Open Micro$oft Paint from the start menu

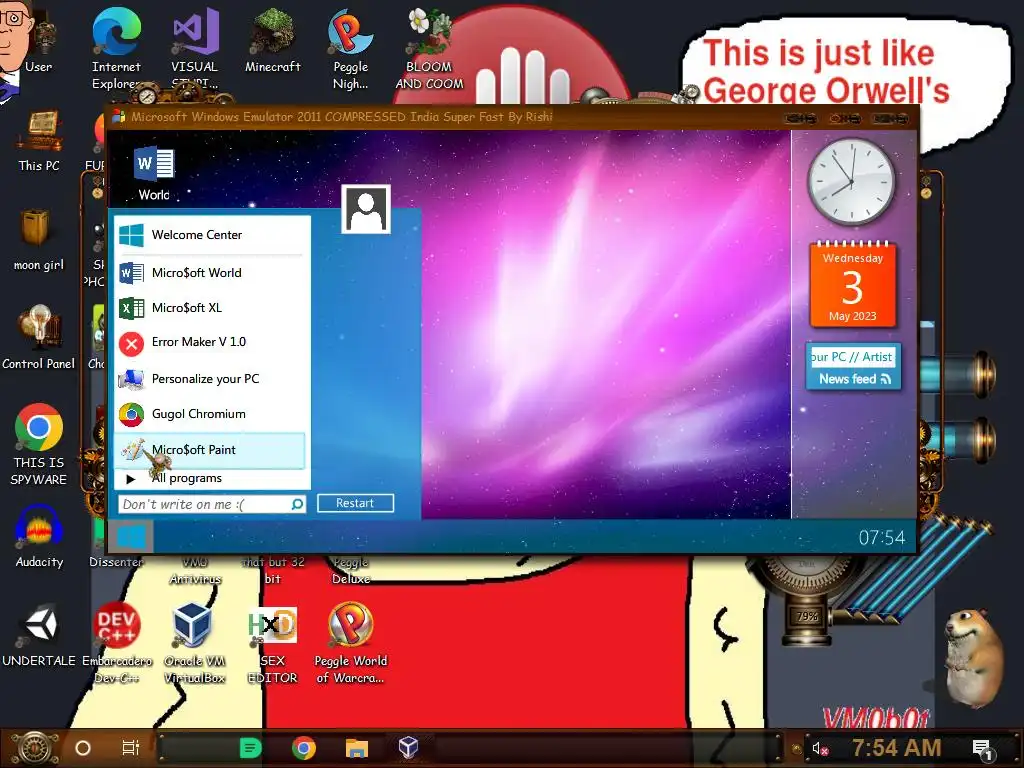click(x=209, y=450)
